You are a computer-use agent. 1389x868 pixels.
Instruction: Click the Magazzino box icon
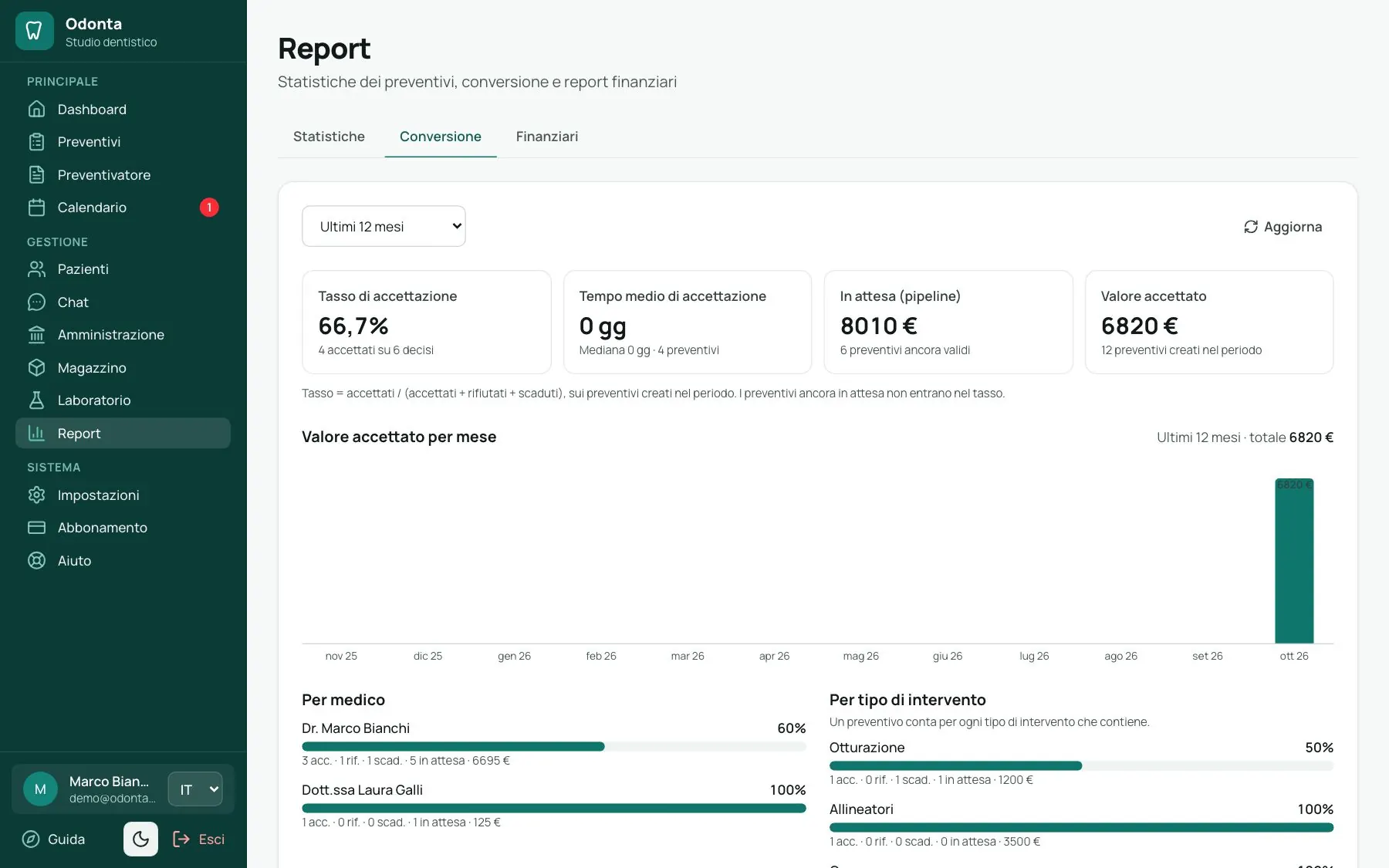point(36,368)
